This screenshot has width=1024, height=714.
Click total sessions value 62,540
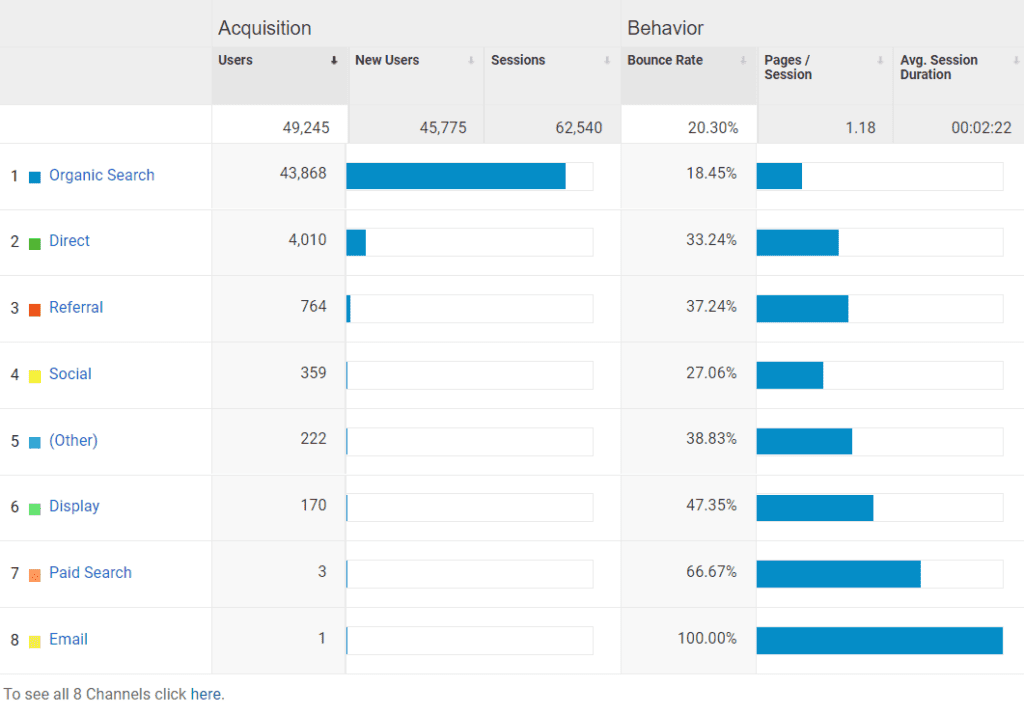(579, 127)
